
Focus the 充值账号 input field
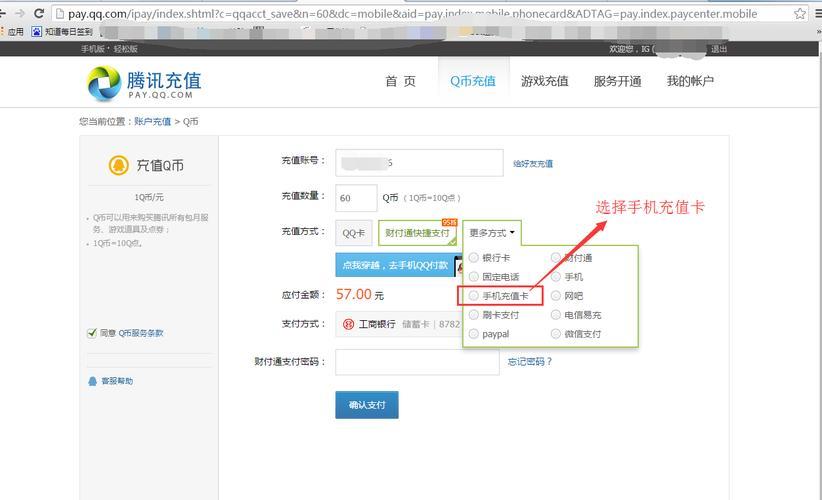pyautogui.click(x=419, y=163)
